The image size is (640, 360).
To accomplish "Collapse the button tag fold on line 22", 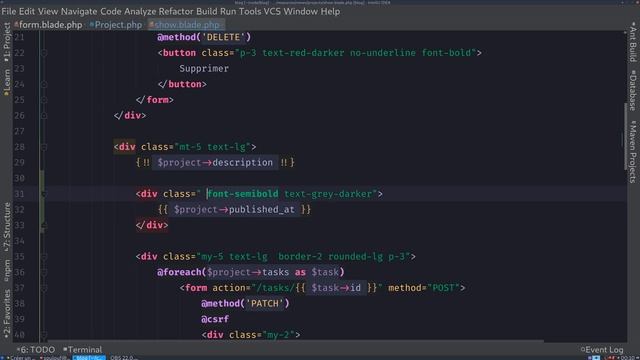I will pos(44,53).
